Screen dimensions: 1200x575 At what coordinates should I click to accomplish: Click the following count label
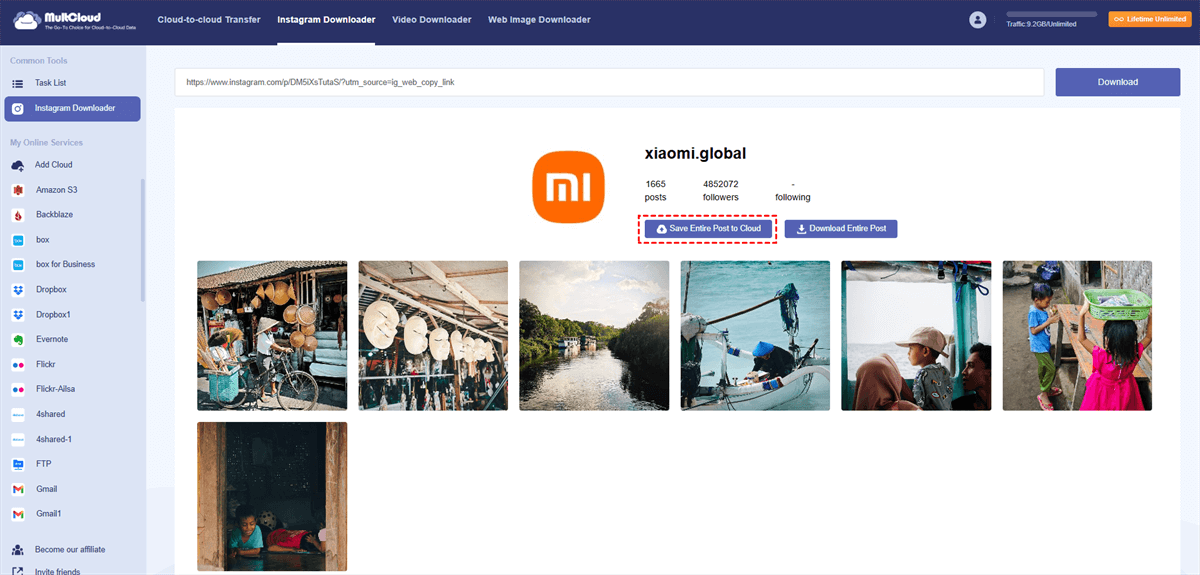click(x=793, y=197)
